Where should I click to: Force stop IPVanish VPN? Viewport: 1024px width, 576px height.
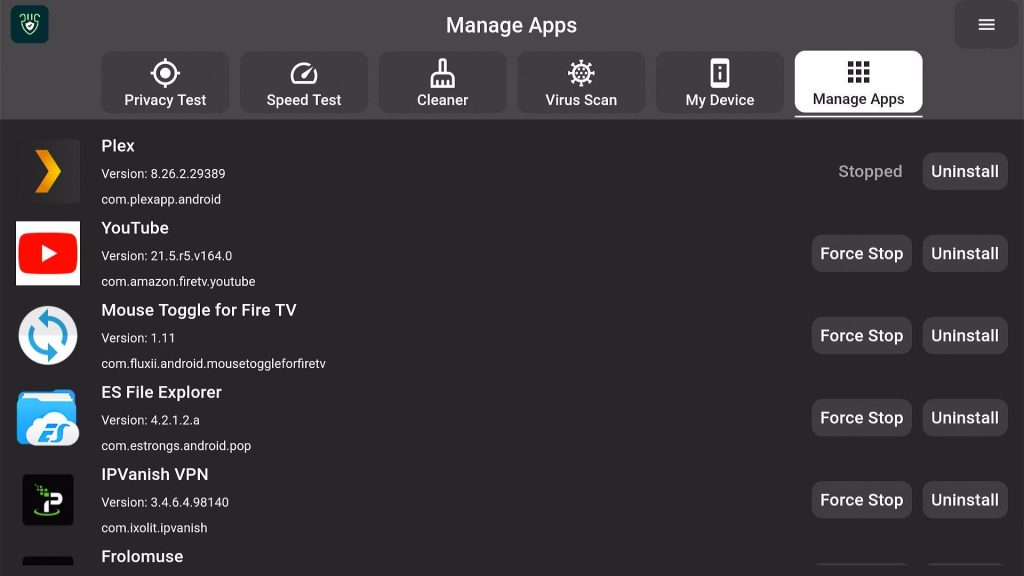pyautogui.click(x=861, y=500)
